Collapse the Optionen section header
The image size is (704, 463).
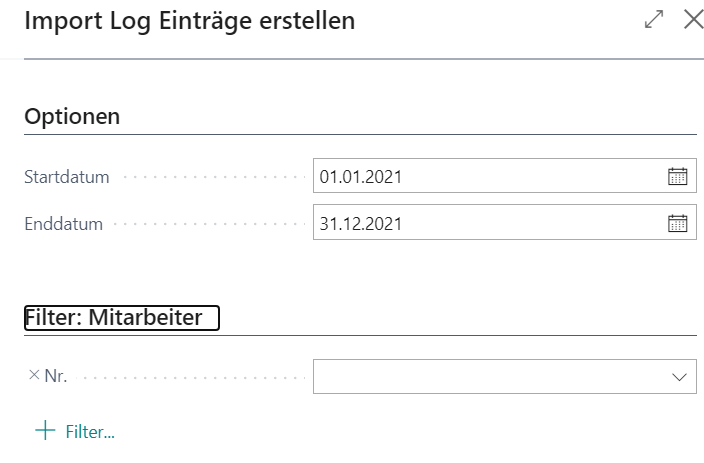pos(72,116)
